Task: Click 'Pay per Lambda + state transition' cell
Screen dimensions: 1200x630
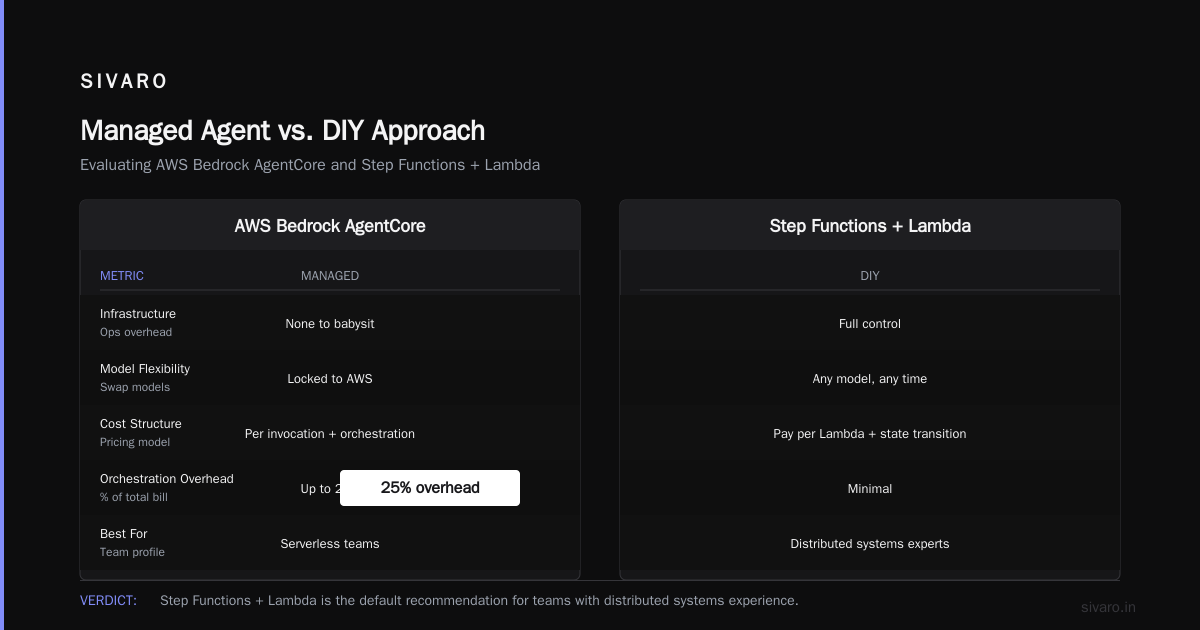Action: click(870, 434)
